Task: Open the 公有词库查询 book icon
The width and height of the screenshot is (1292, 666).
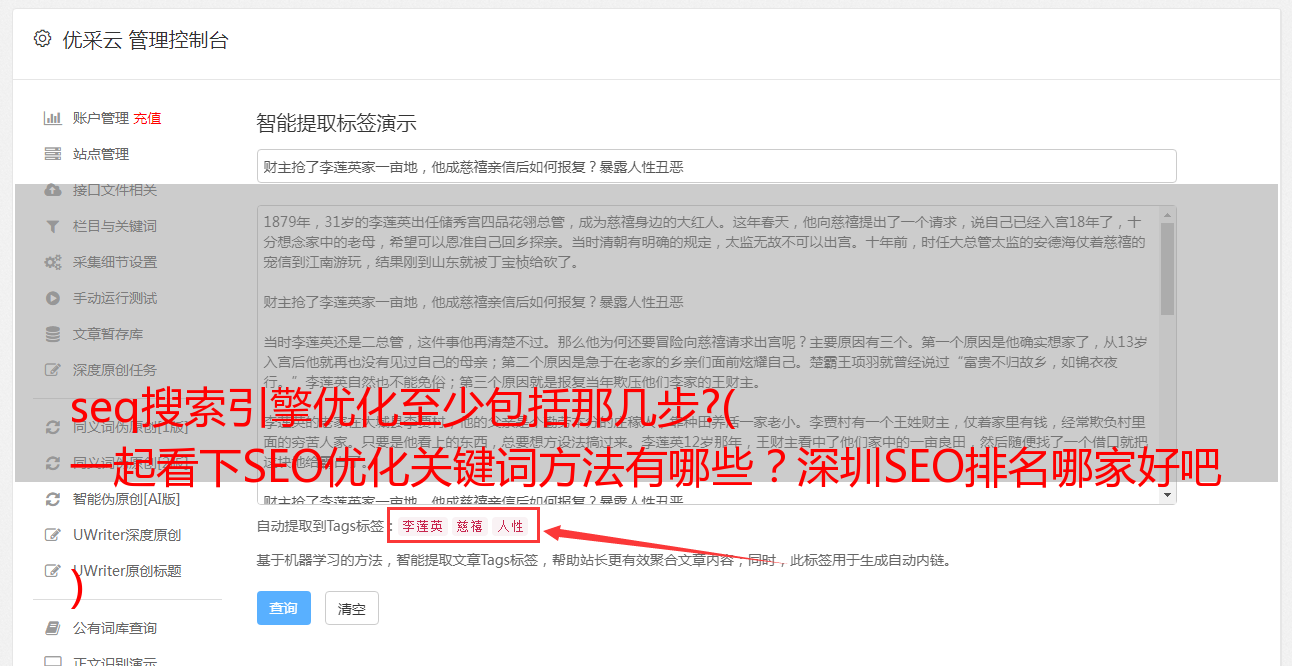Action: pyautogui.click(x=53, y=628)
